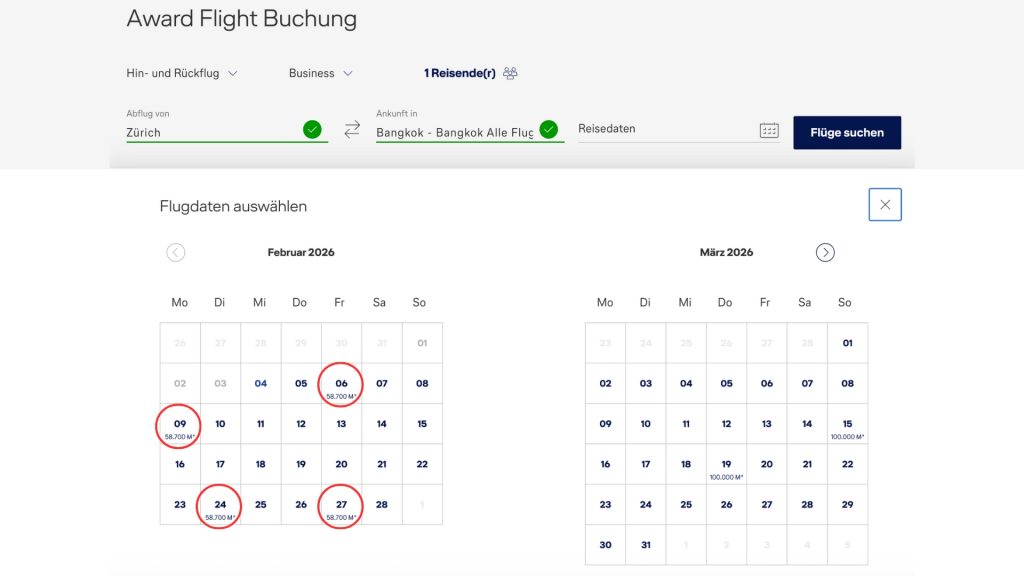
Task: Open the 1 Reisende(r) selector
Action: click(459, 73)
